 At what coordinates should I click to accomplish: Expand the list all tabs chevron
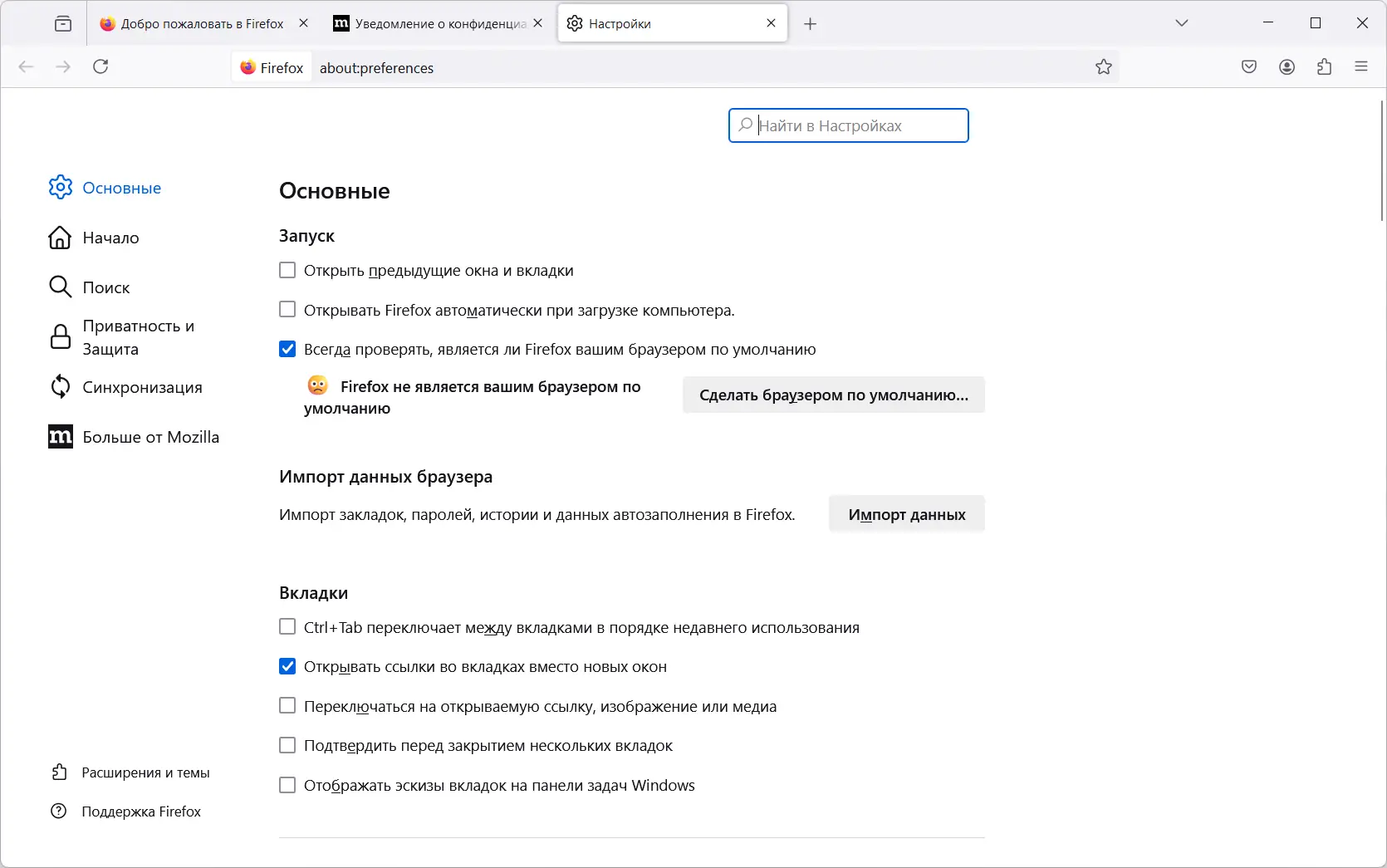tap(1182, 23)
